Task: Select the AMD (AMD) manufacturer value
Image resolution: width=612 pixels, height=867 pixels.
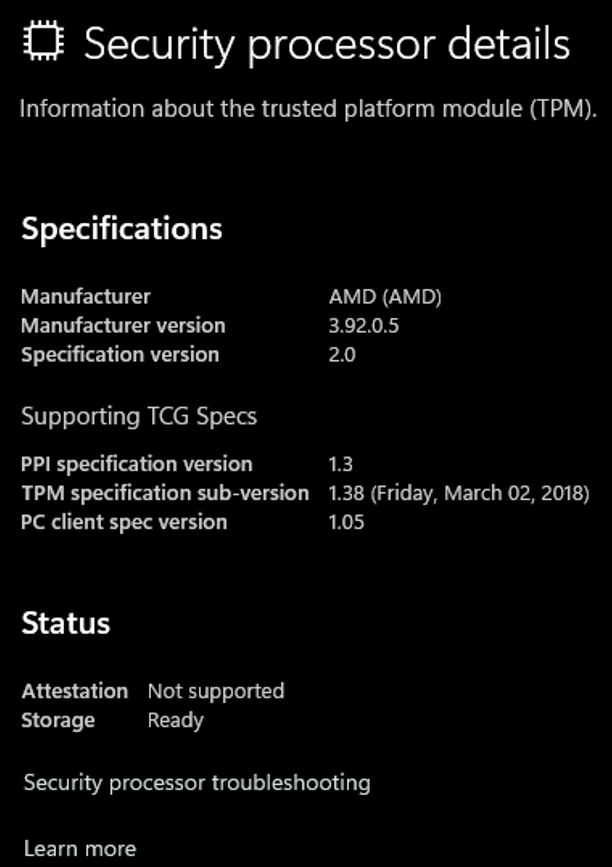Action: (x=385, y=296)
